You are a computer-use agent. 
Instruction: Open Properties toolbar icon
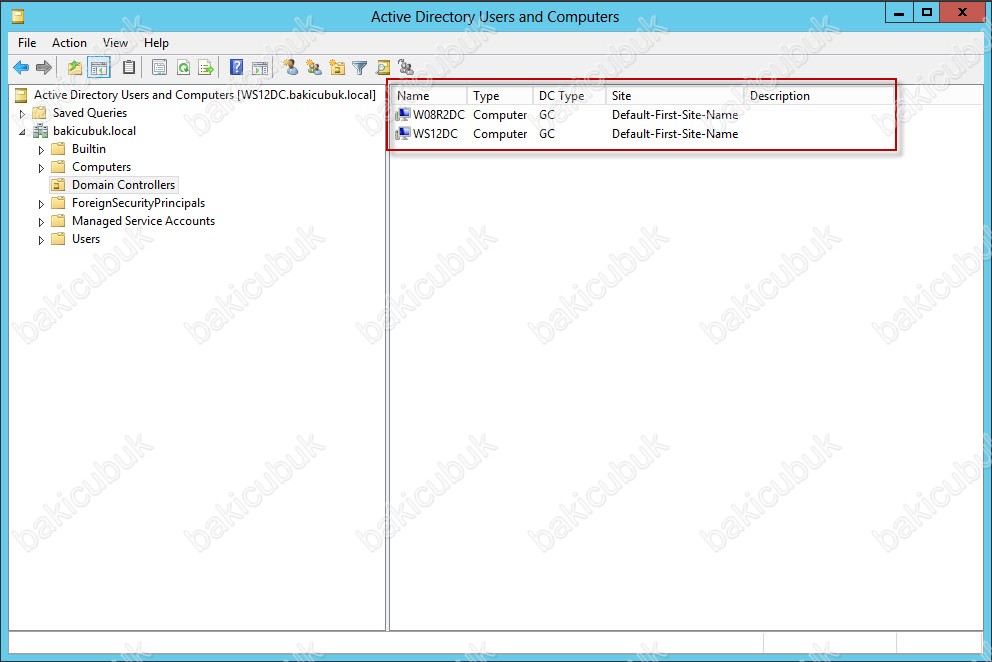pos(159,67)
